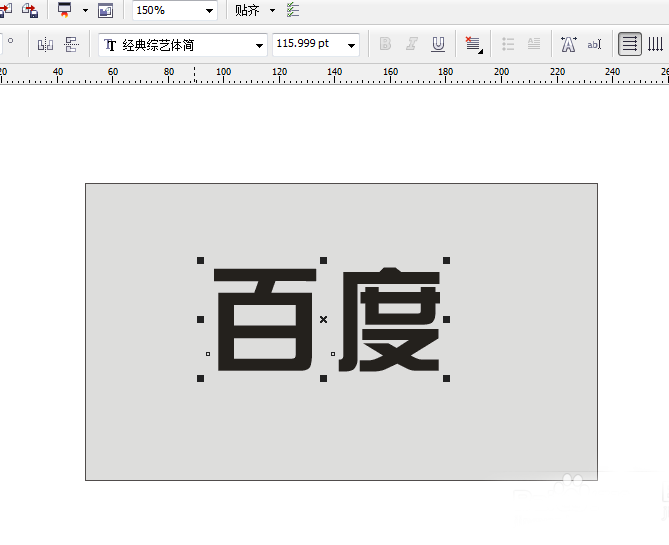Click the kerning node left of 百
The height and width of the screenshot is (545, 669).
point(208,354)
